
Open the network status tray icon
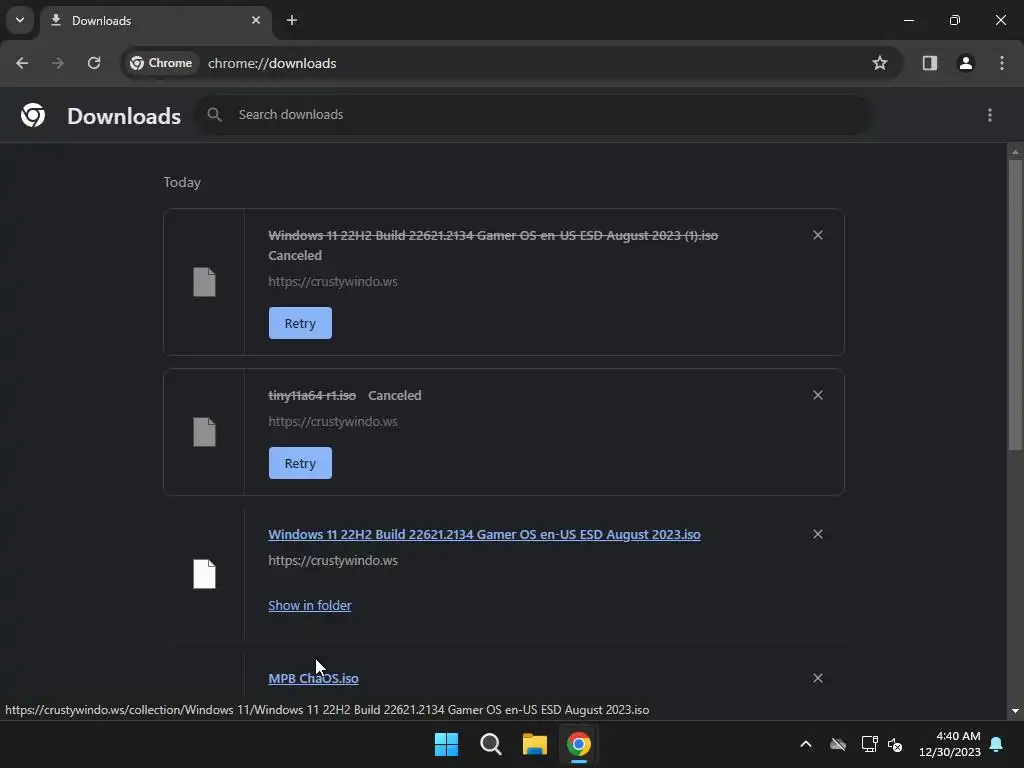[869, 744]
